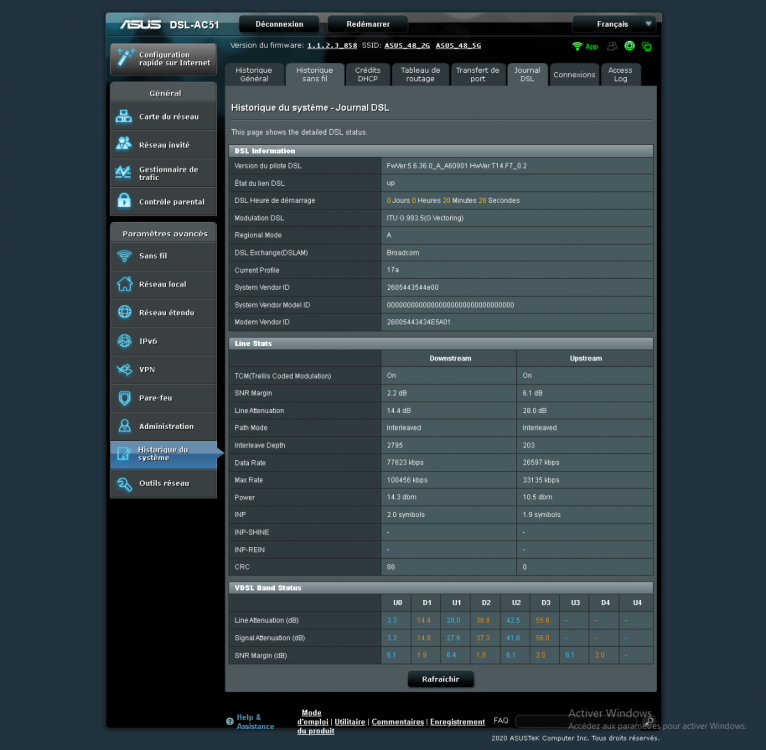Open Outils réseau in the sidebar
This screenshot has height=750, width=766.
tap(163, 483)
